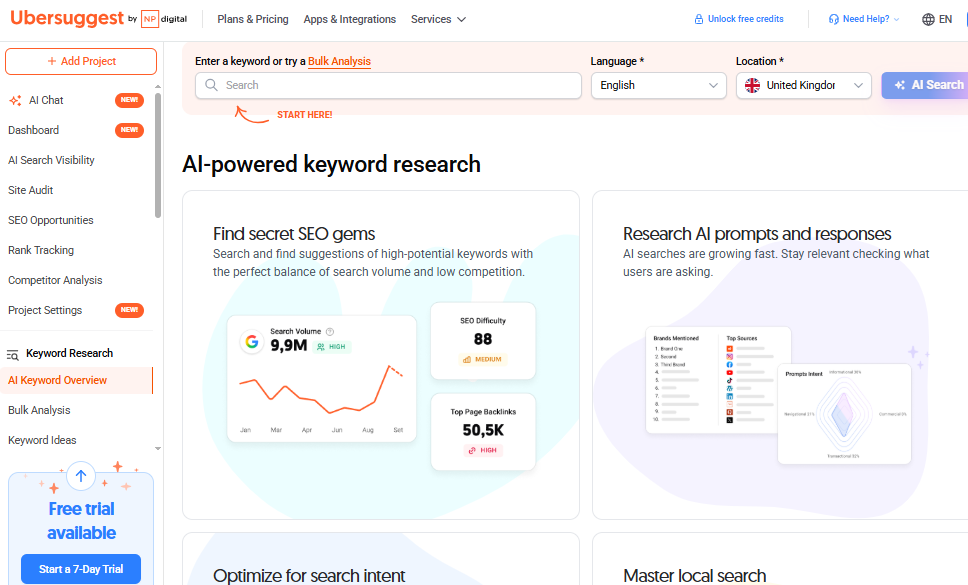Click the AI Search button

point(925,85)
